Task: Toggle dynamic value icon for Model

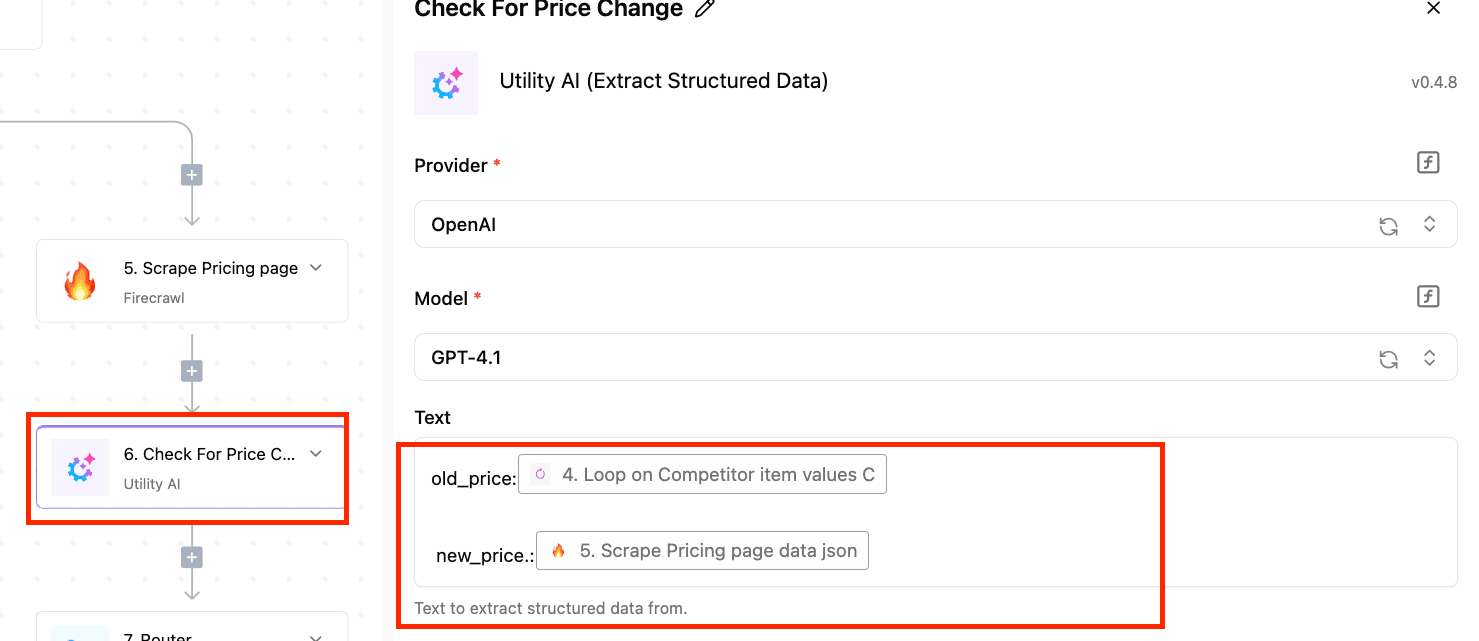Action: pyautogui.click(x=1428, y=296)
